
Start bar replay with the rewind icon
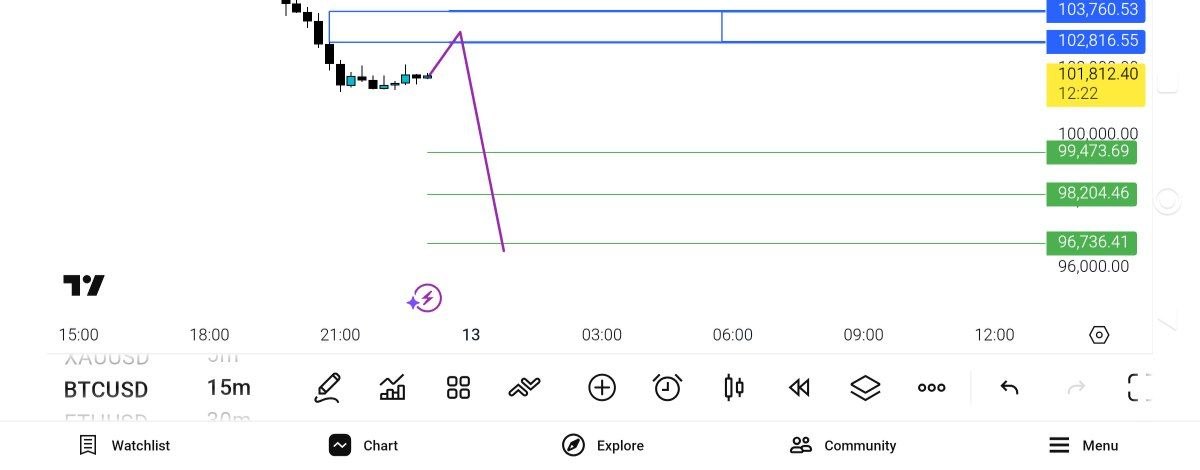(x=799, y=387)
